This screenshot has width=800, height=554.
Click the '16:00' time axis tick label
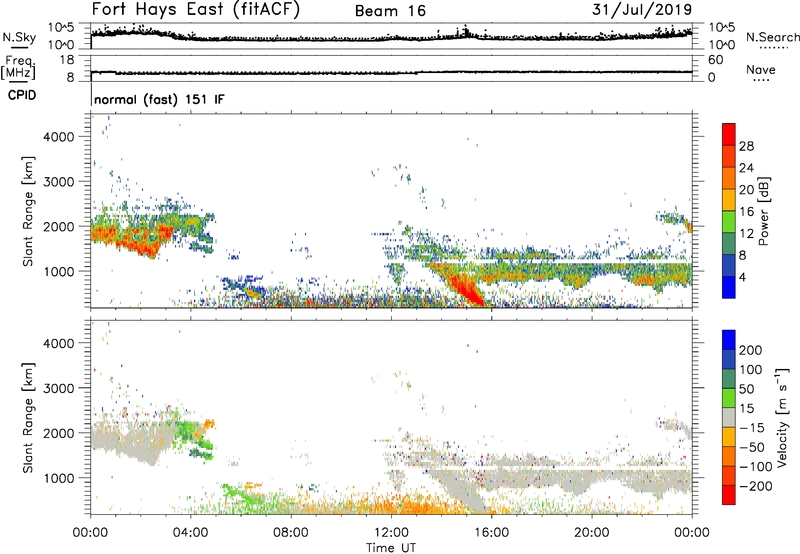[x=491, y=533]
